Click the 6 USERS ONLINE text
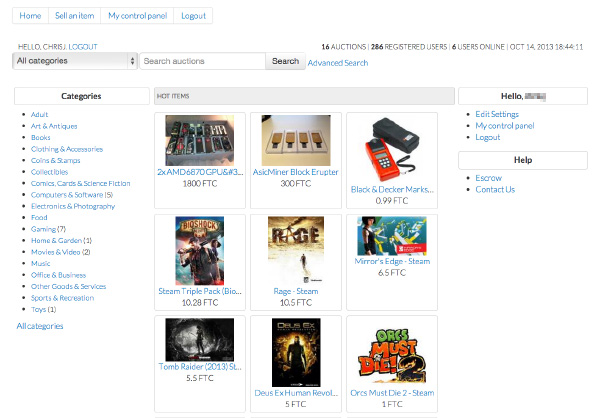This screenshot has height=418, width=600. pos(478,47)
